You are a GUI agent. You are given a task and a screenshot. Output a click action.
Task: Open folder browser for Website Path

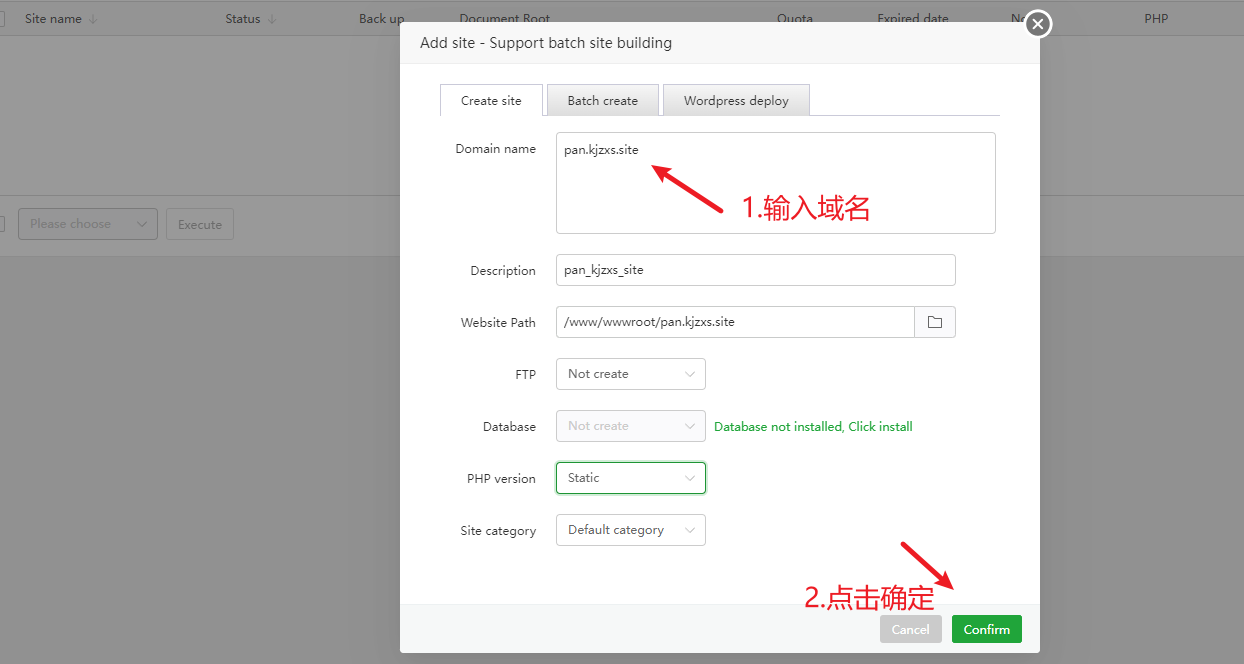tap(935, 322)
